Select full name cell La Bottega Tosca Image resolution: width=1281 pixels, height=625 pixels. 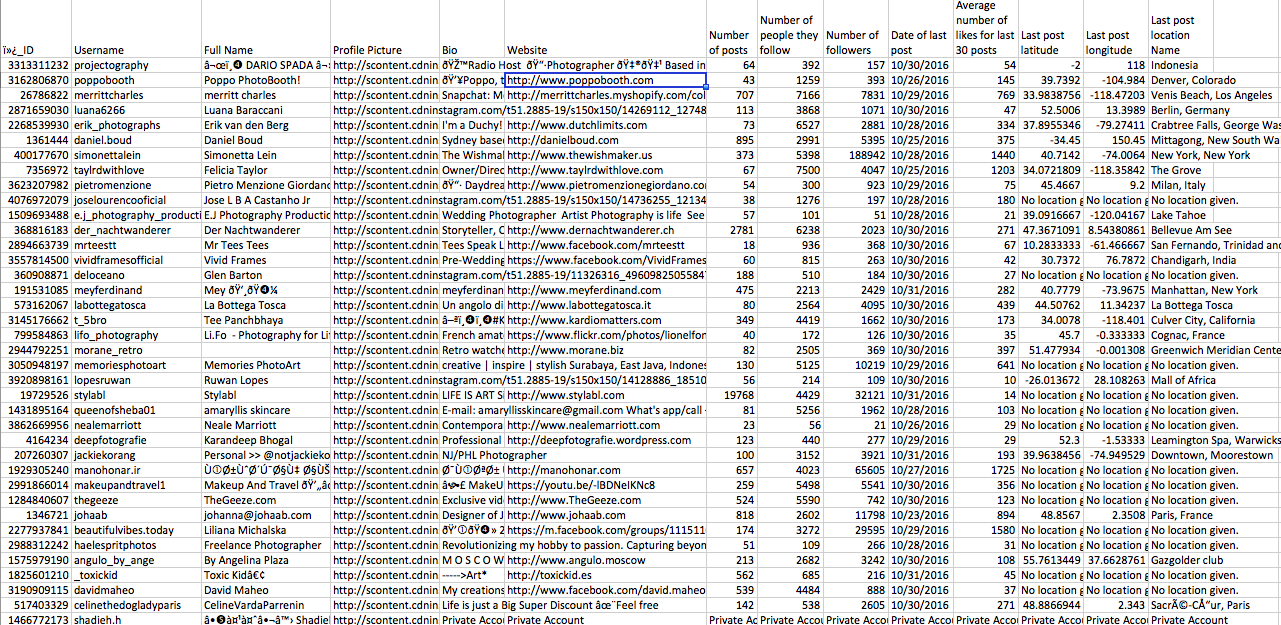265,305
